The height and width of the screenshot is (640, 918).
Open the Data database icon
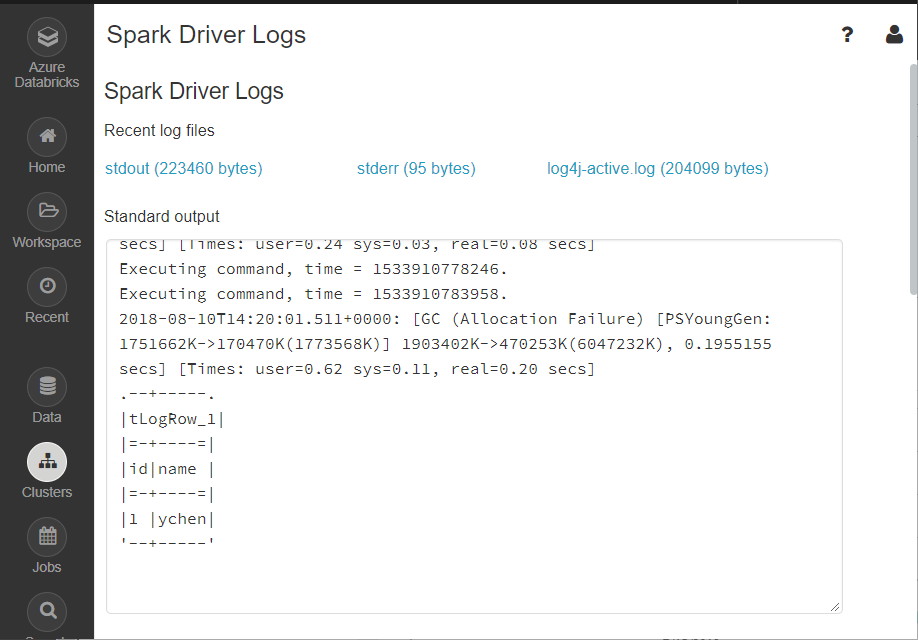click(47, 386)
